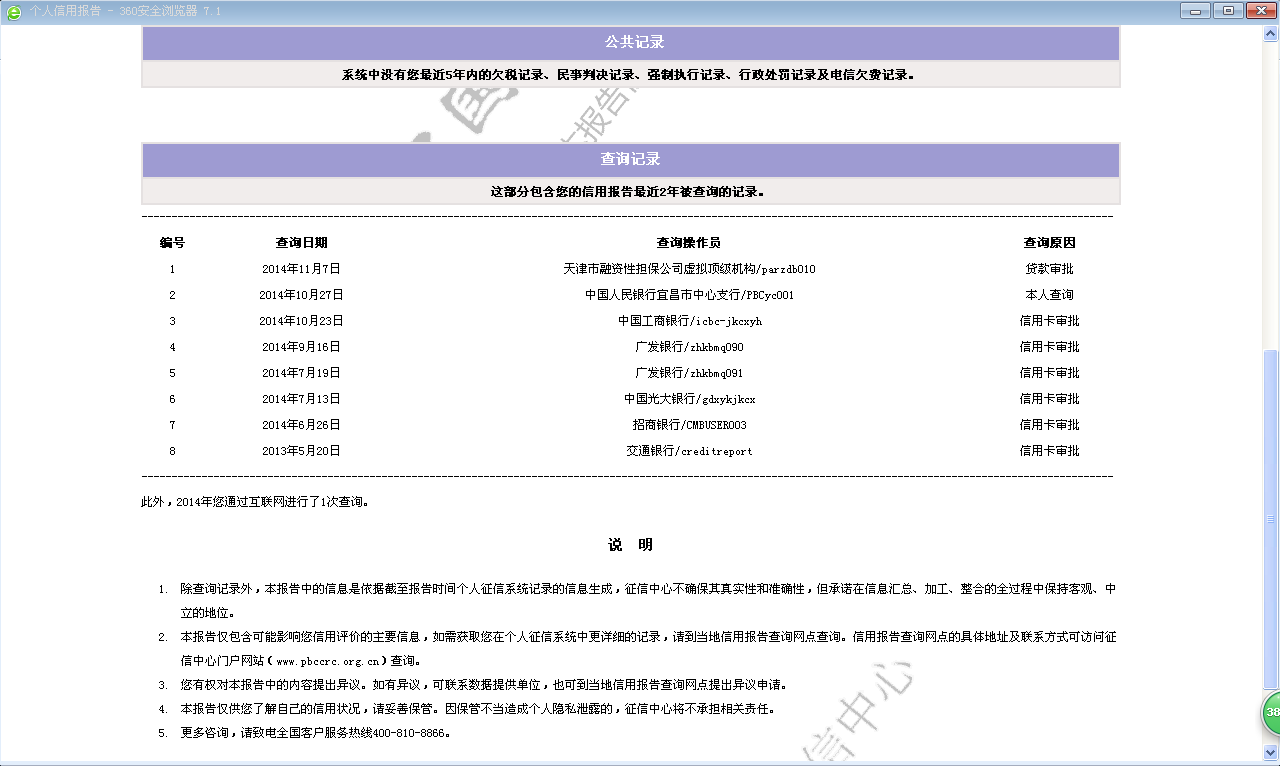The image size is (1280, 766).
Task: Select the date 2014年9月16日
Action: coord(301,347)
